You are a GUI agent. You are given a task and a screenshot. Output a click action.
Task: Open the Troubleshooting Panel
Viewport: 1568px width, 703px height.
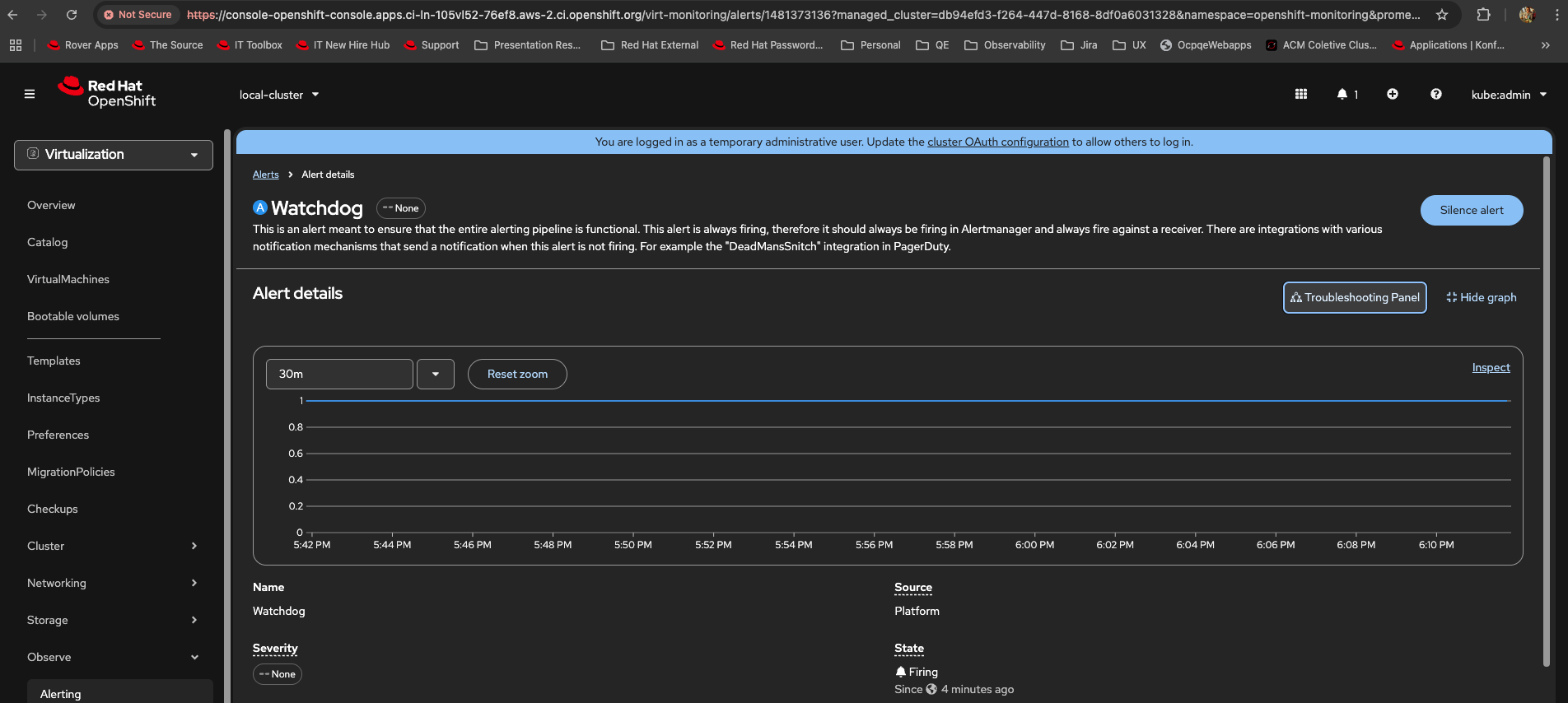(1355, 298)
